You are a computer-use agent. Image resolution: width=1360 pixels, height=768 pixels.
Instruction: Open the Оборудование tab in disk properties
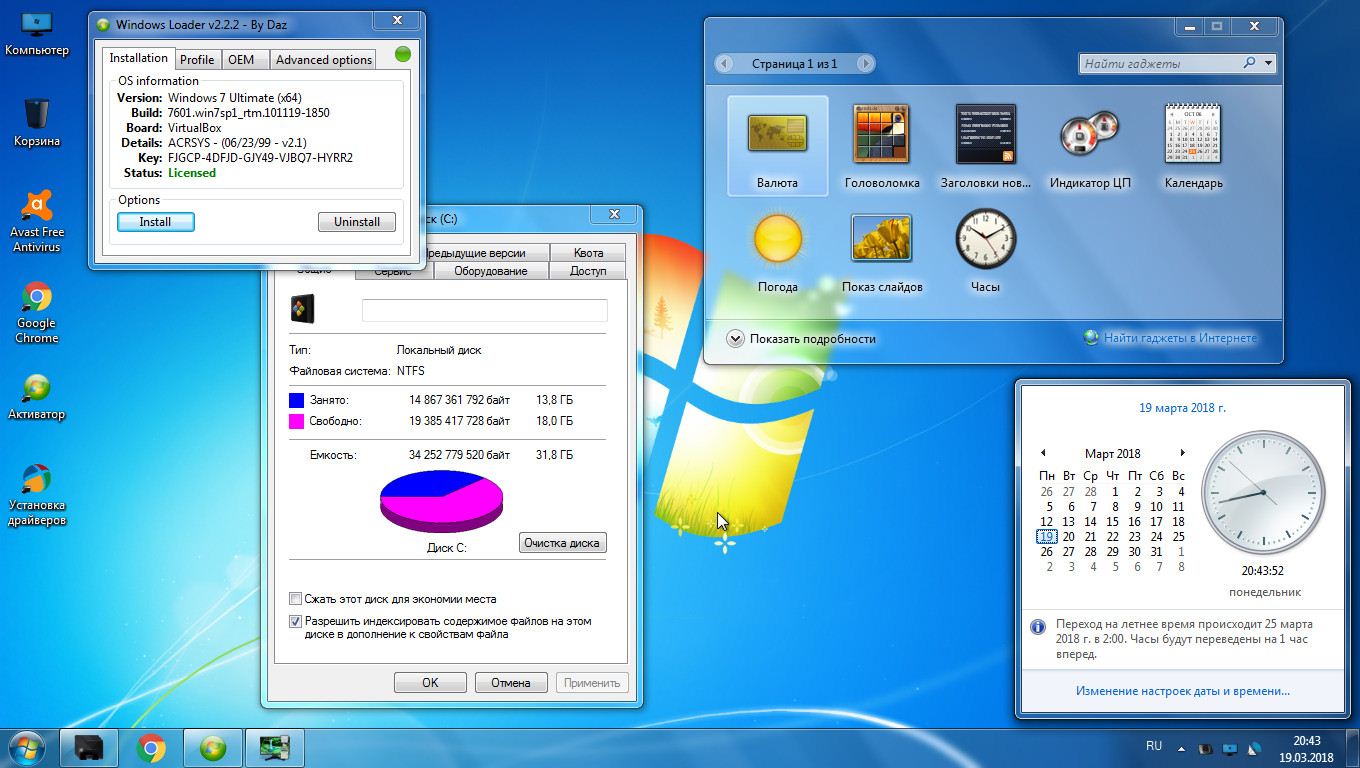pos(490,271)
